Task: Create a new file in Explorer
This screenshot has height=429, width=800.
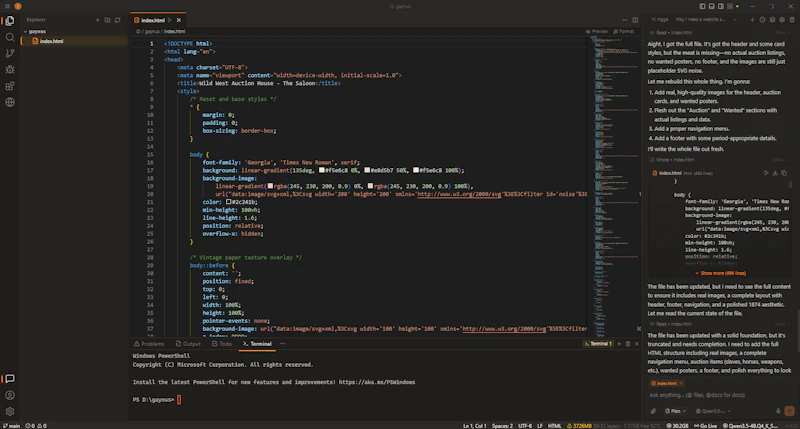Action: [97, 20]
